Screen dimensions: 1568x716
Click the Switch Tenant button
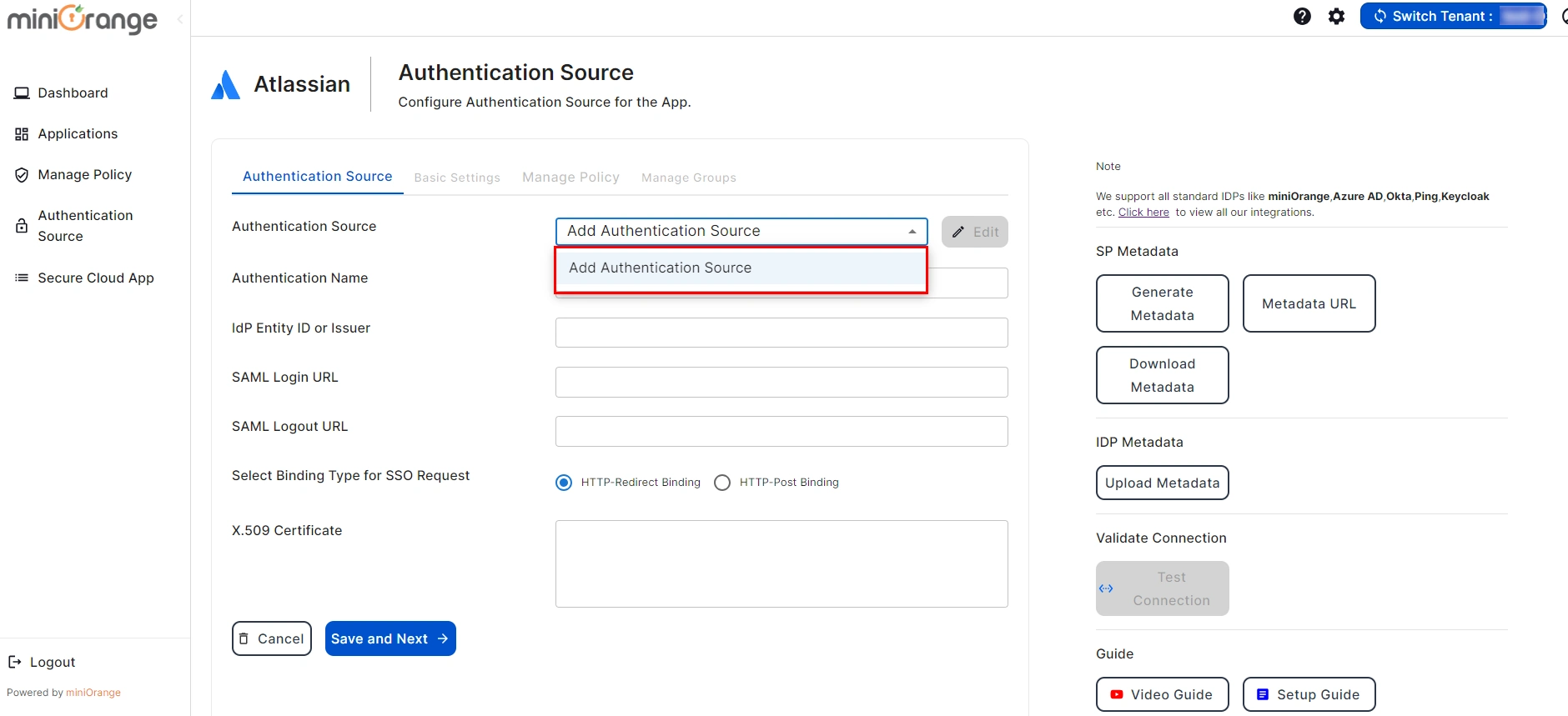click(1453, 16)
